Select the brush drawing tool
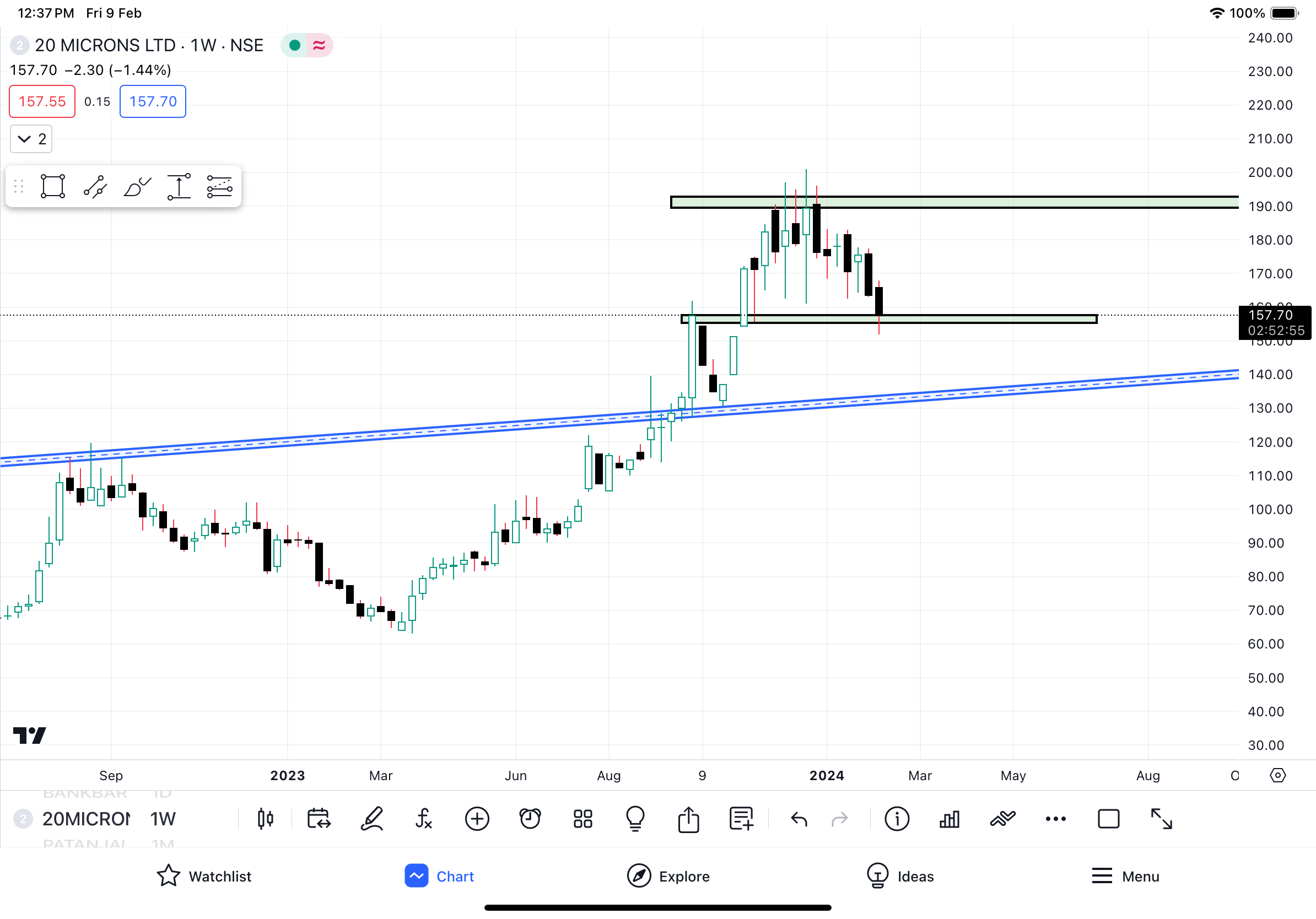The width and height of the screenshot is (1316, 919). (x=137, y=186)
